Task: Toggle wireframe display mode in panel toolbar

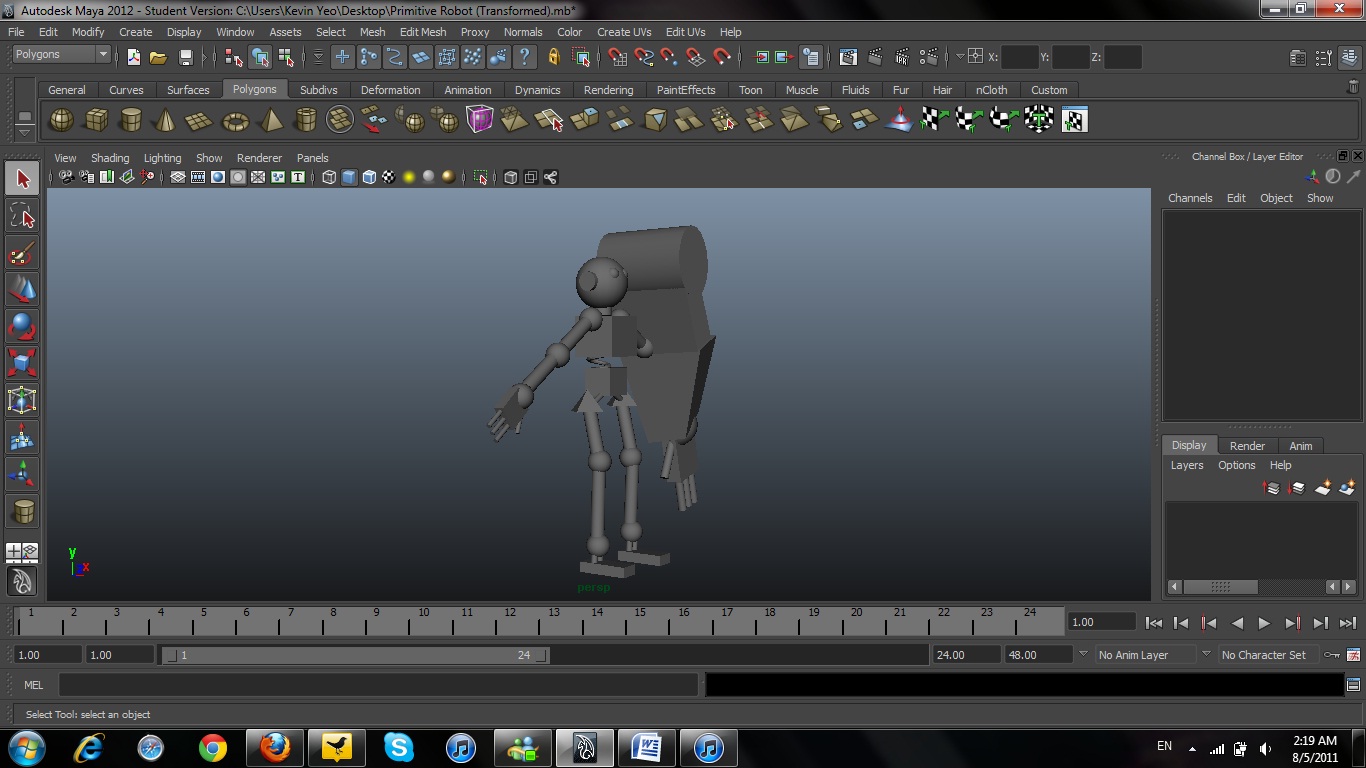Action: point(329,177)
